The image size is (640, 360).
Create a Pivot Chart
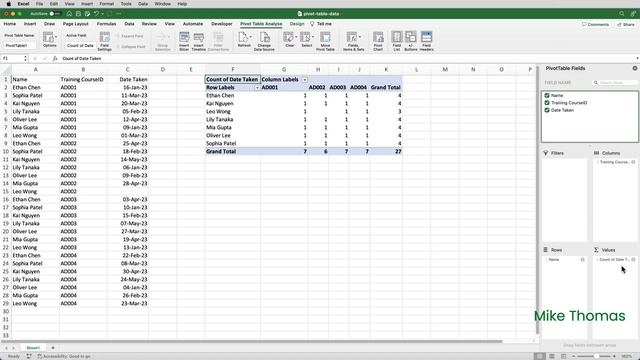(378, 41)
